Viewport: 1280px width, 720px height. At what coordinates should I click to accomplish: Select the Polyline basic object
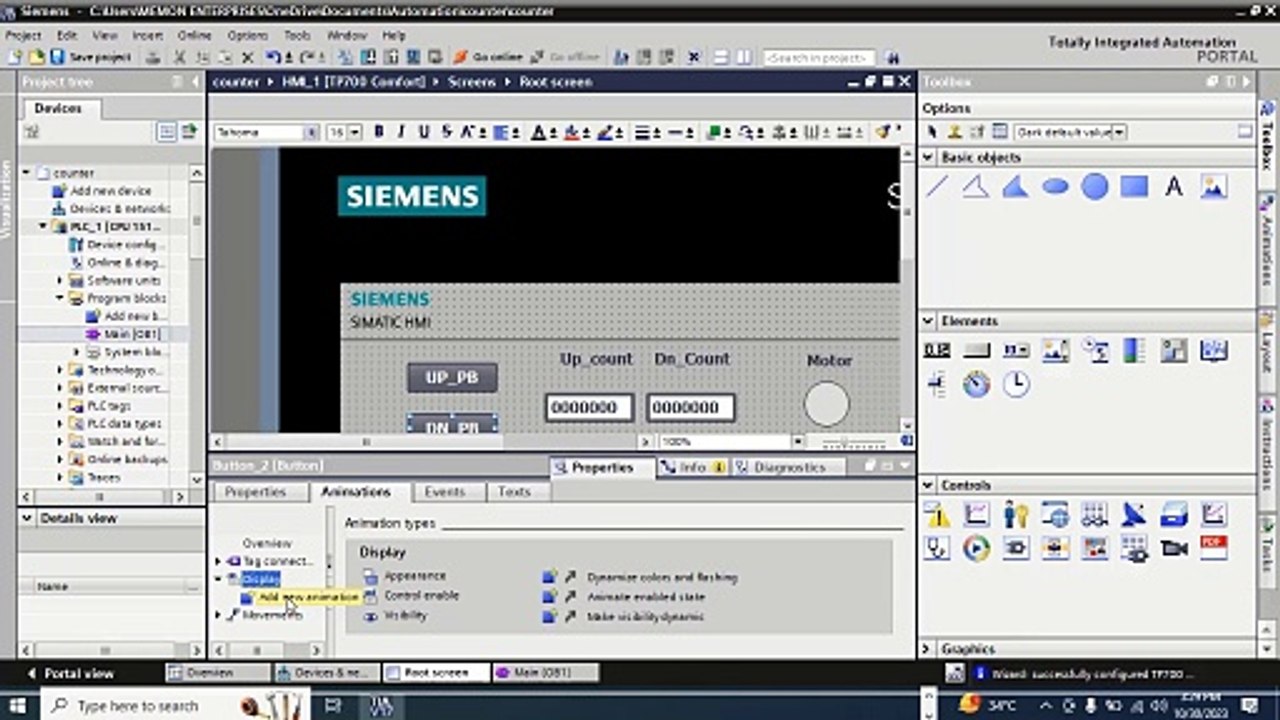976,186
